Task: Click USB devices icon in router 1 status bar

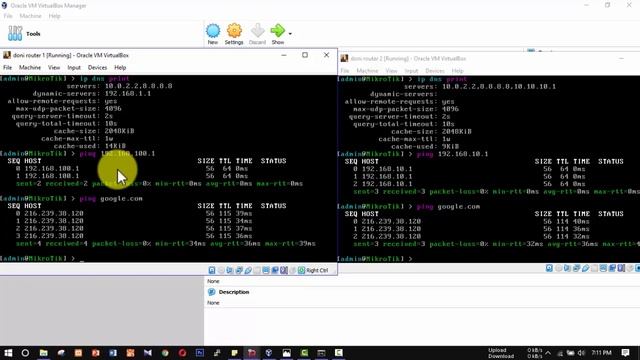Action: pos(248,270)
